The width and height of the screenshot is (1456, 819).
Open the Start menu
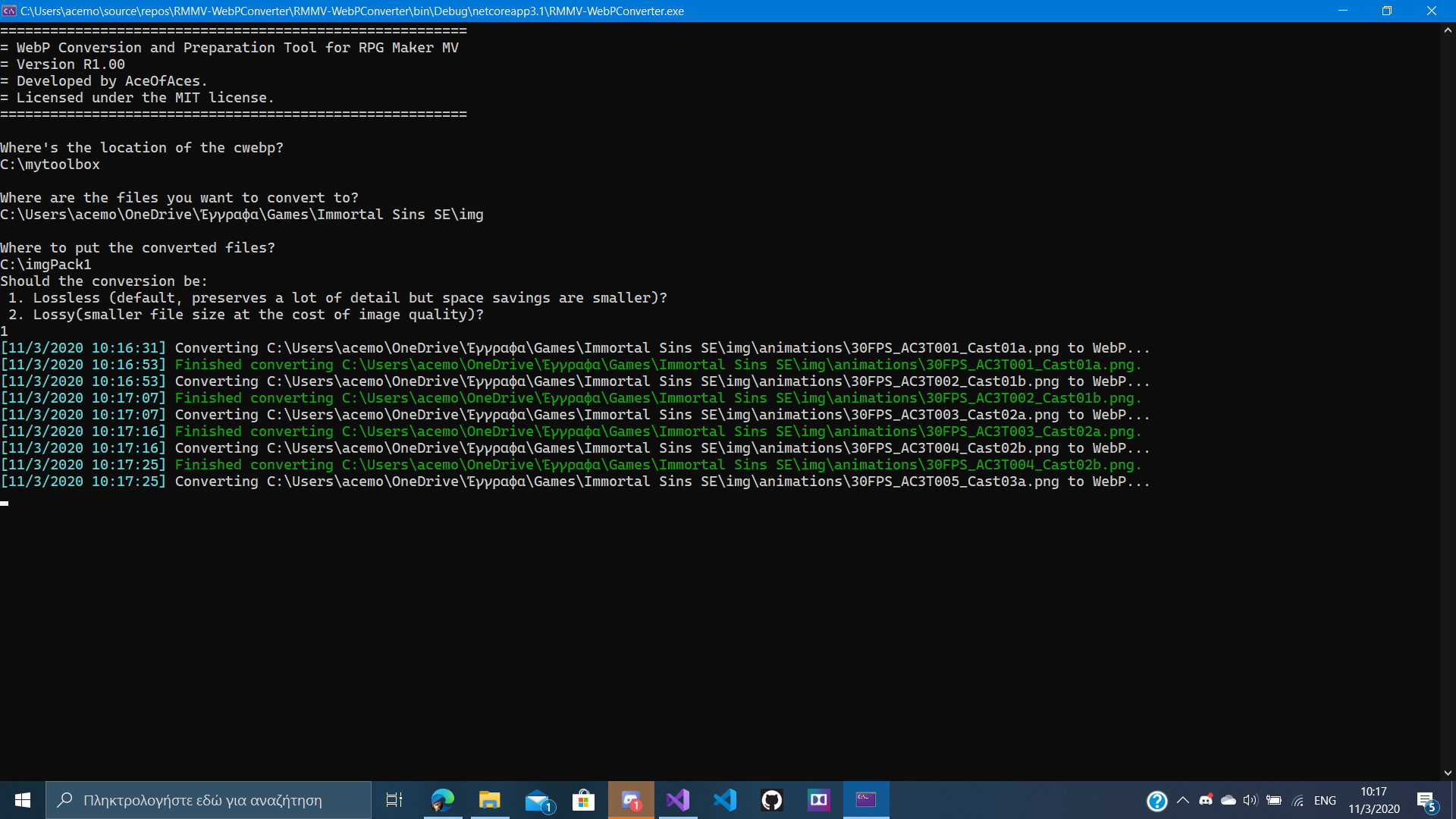pos(22,800)
